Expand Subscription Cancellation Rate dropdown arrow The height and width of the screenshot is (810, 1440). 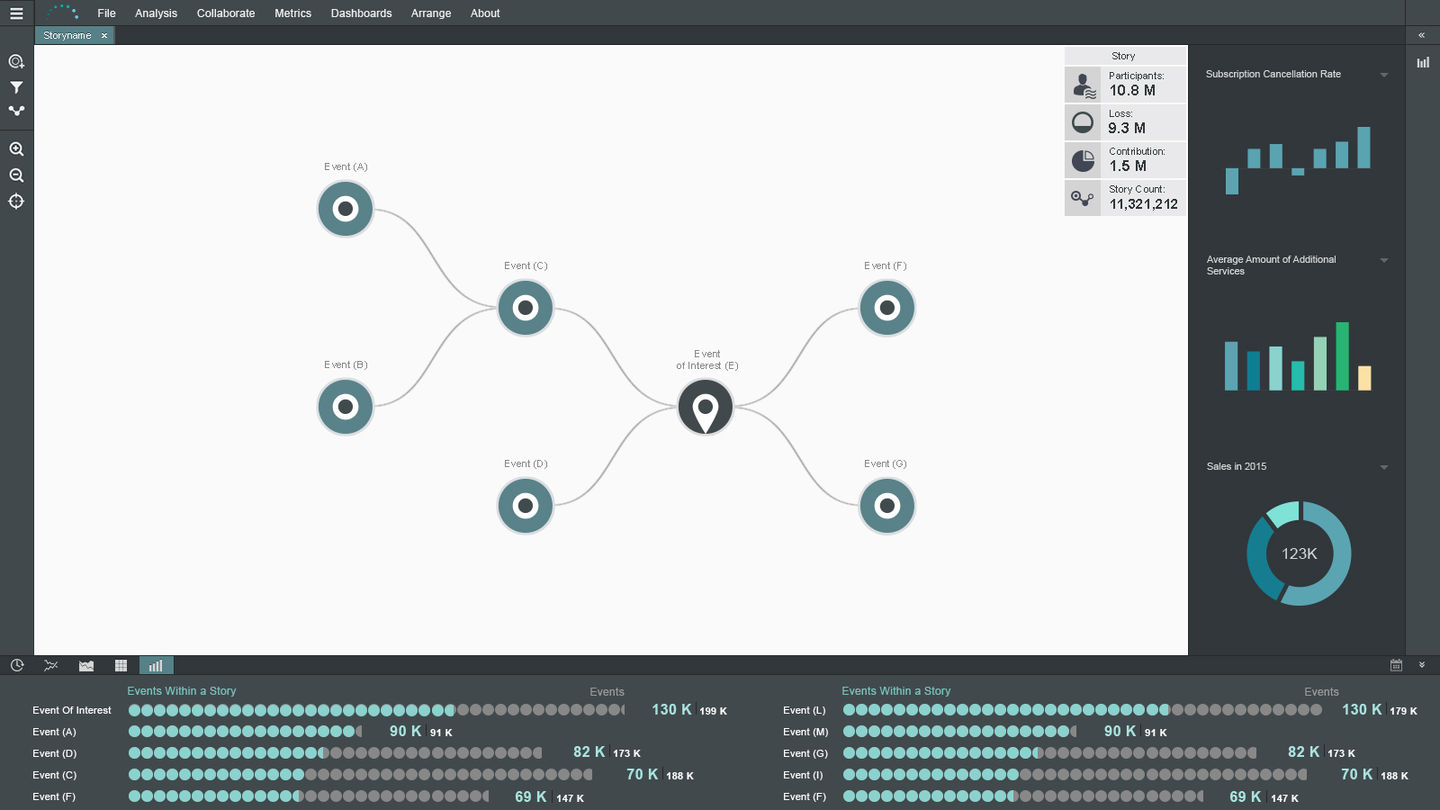(x=1384, y=75)
